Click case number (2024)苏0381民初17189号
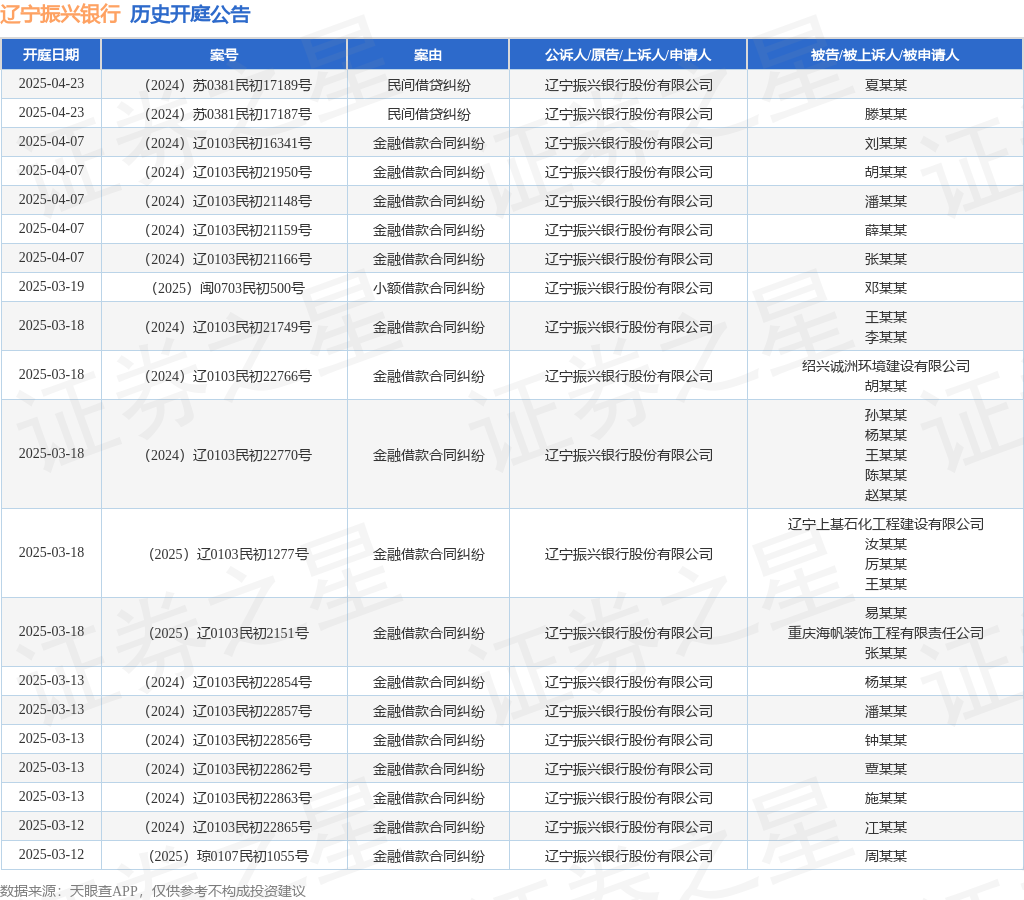 click(x=228, y=86)
